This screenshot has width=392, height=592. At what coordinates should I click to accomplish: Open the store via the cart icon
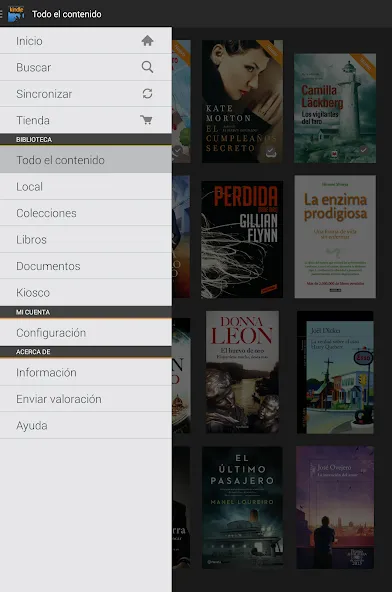(147, 120)
